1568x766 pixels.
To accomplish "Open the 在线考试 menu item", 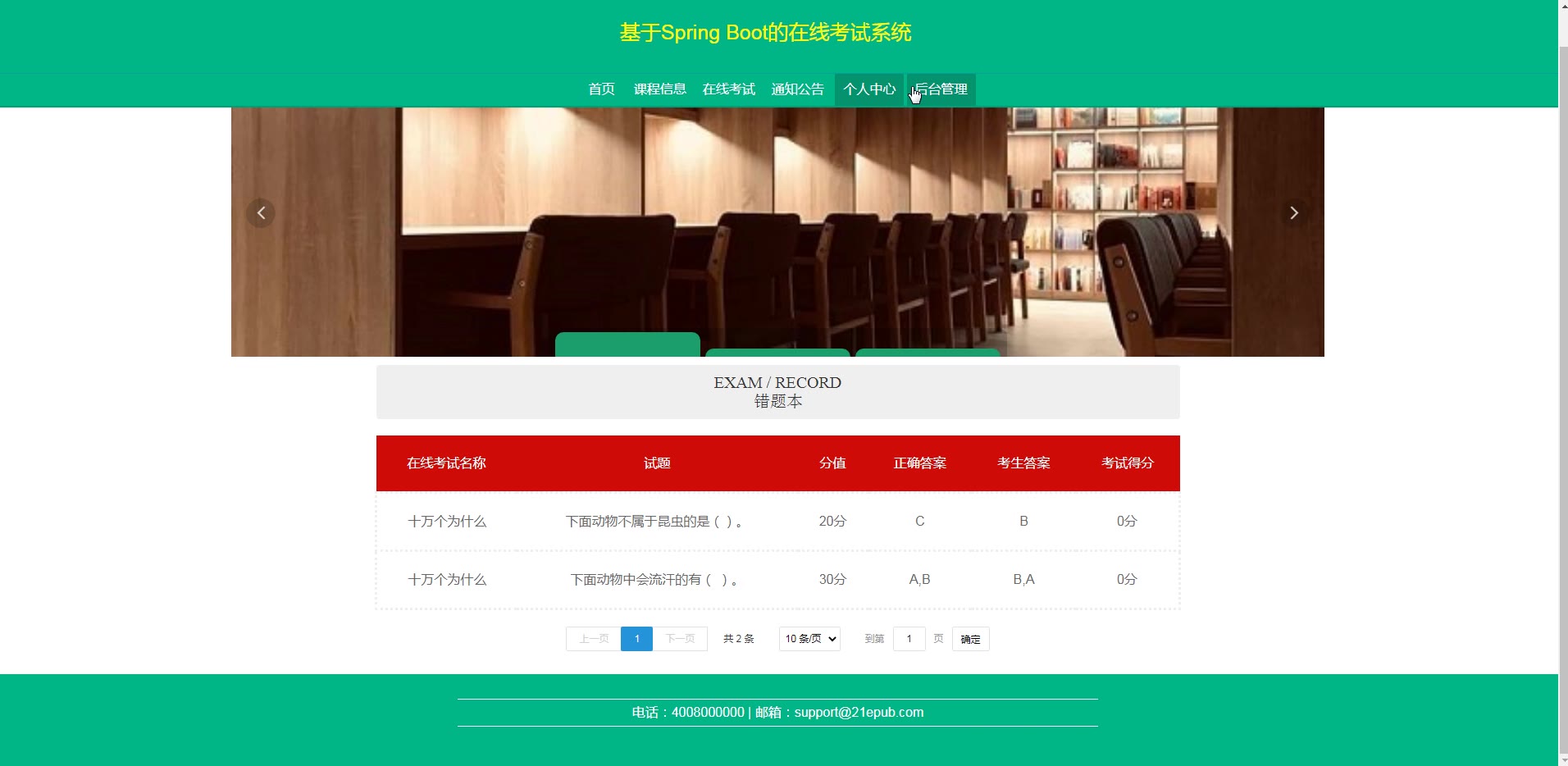I will 729,89.
